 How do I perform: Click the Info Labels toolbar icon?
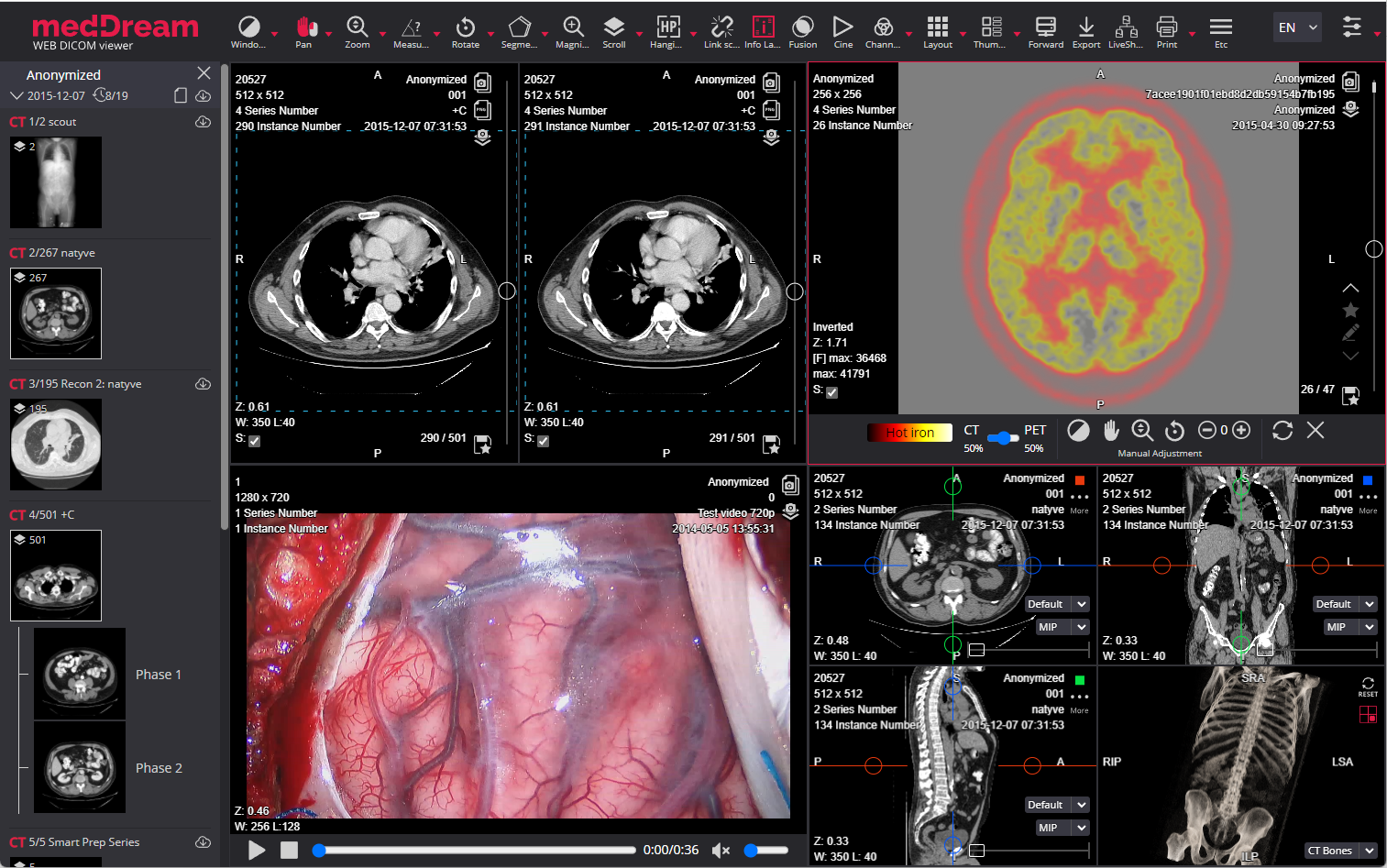coord(763,27)
